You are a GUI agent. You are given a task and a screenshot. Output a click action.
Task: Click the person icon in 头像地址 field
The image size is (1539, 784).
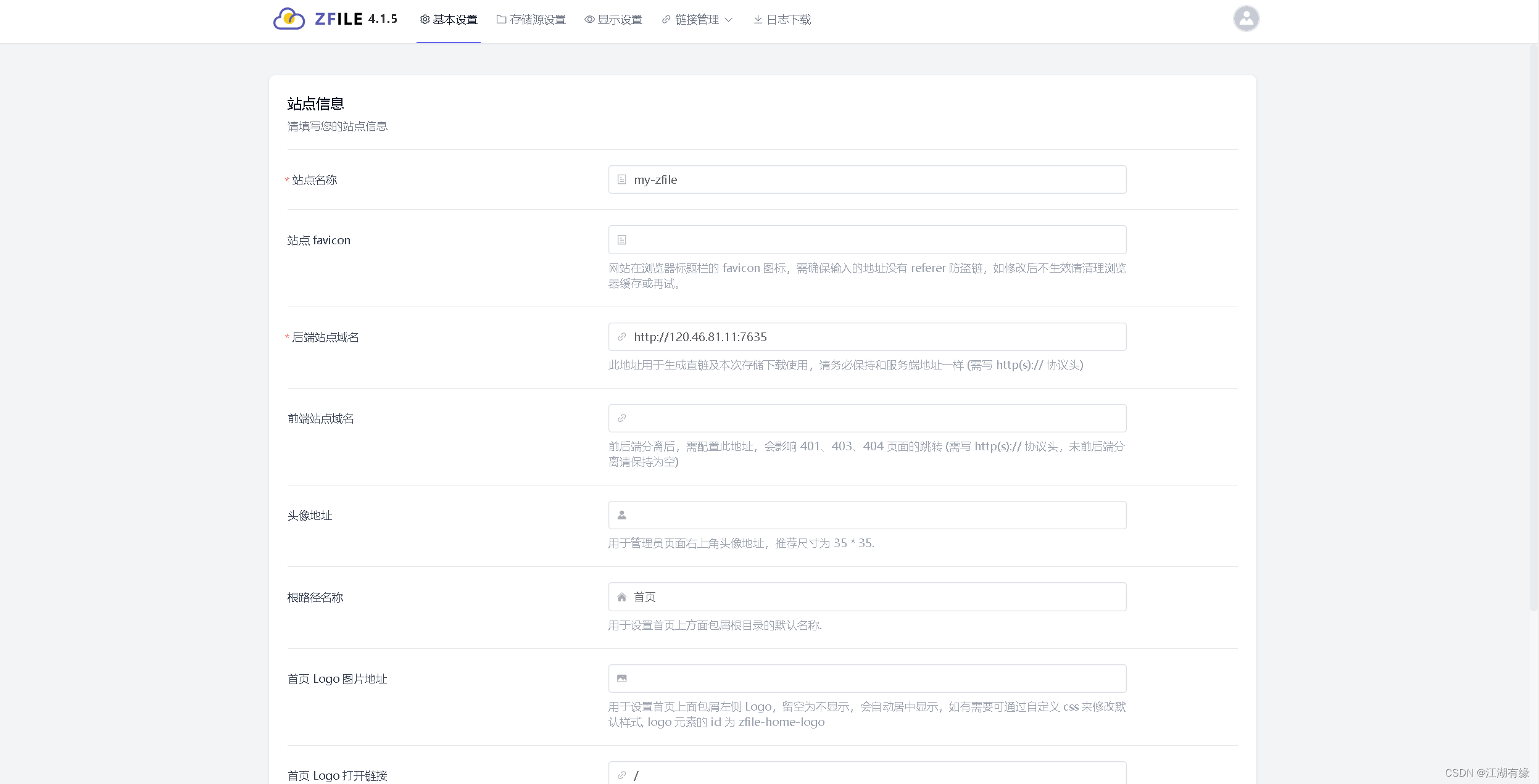tap(621, 515)
